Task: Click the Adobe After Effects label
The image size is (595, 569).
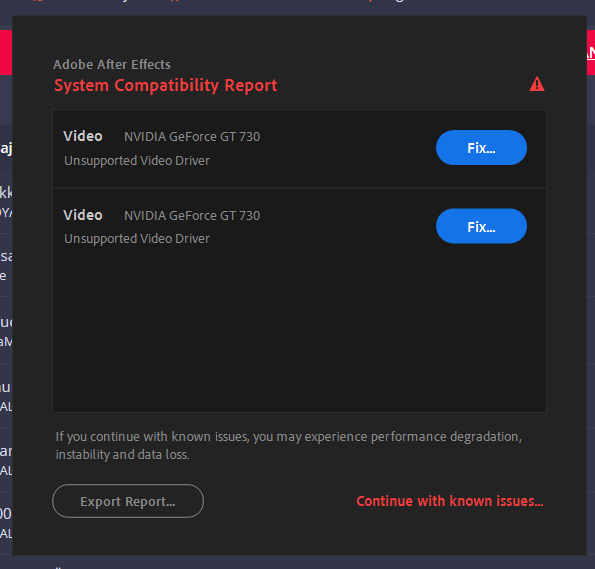Action: click(x=112, y=65)
